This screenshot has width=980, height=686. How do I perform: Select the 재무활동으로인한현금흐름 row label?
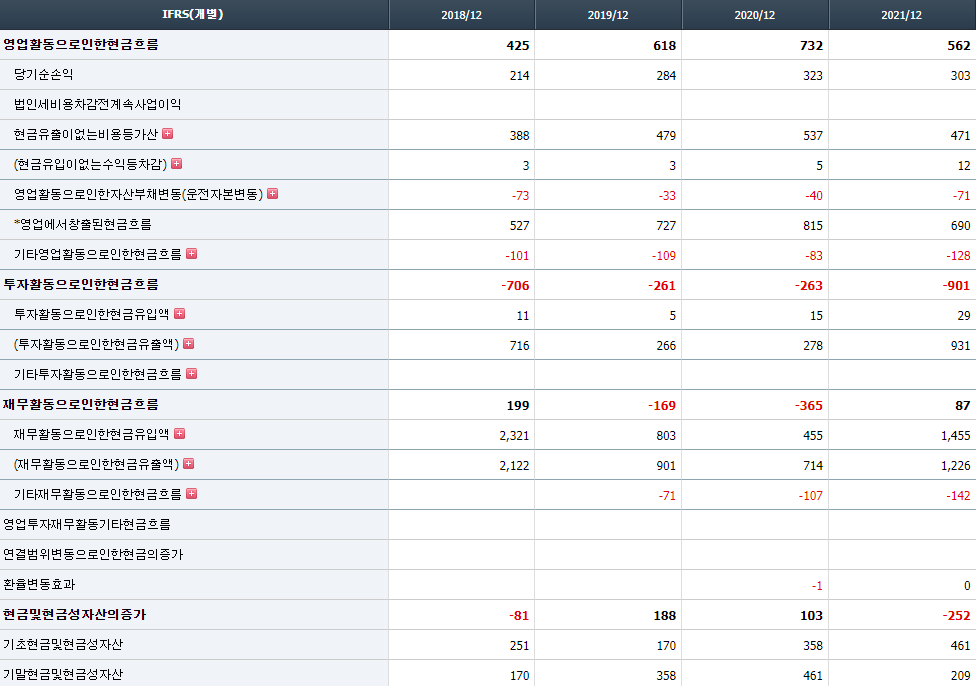(81, 404)
